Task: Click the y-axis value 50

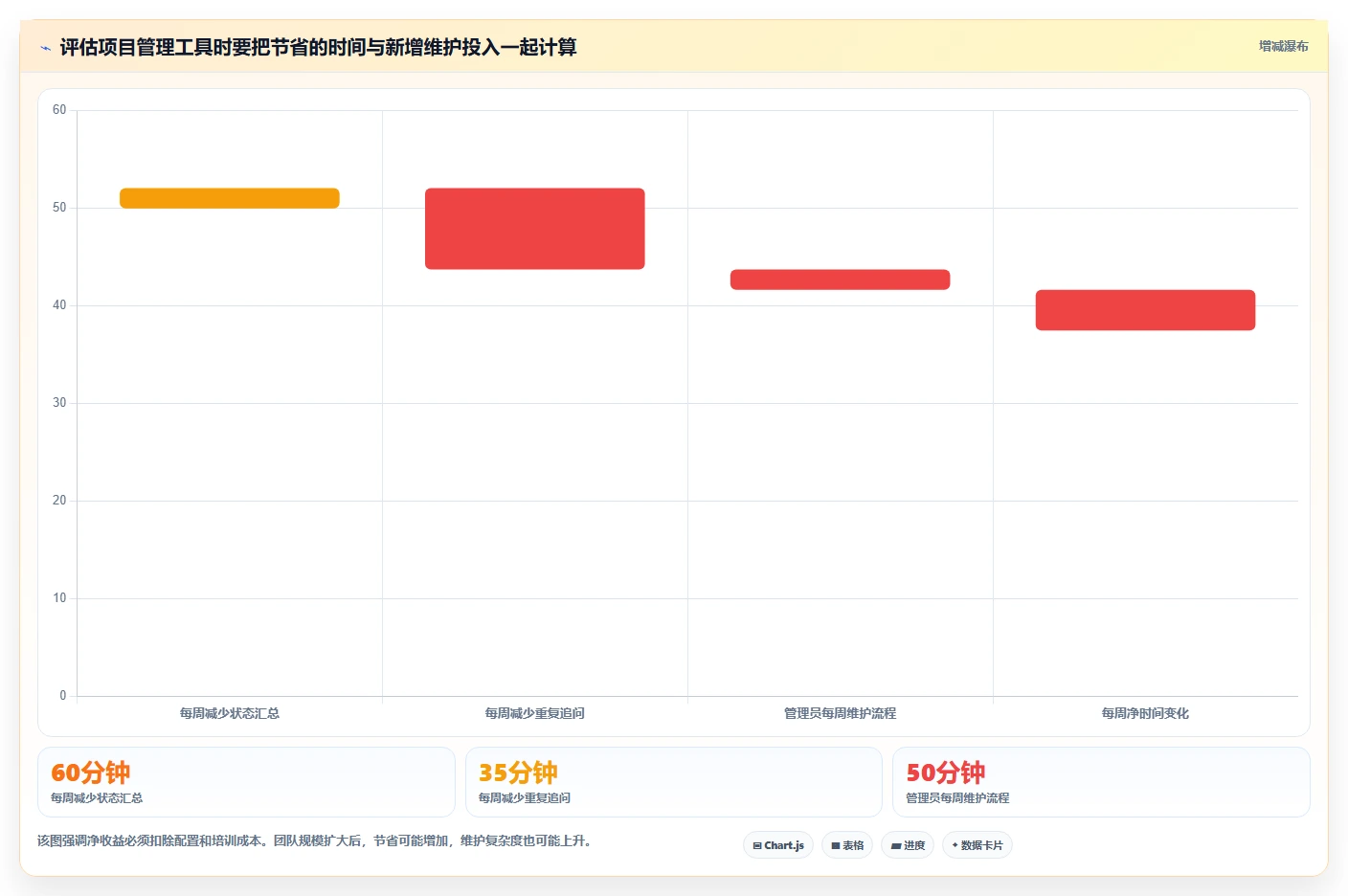Action: pos(59,208)
